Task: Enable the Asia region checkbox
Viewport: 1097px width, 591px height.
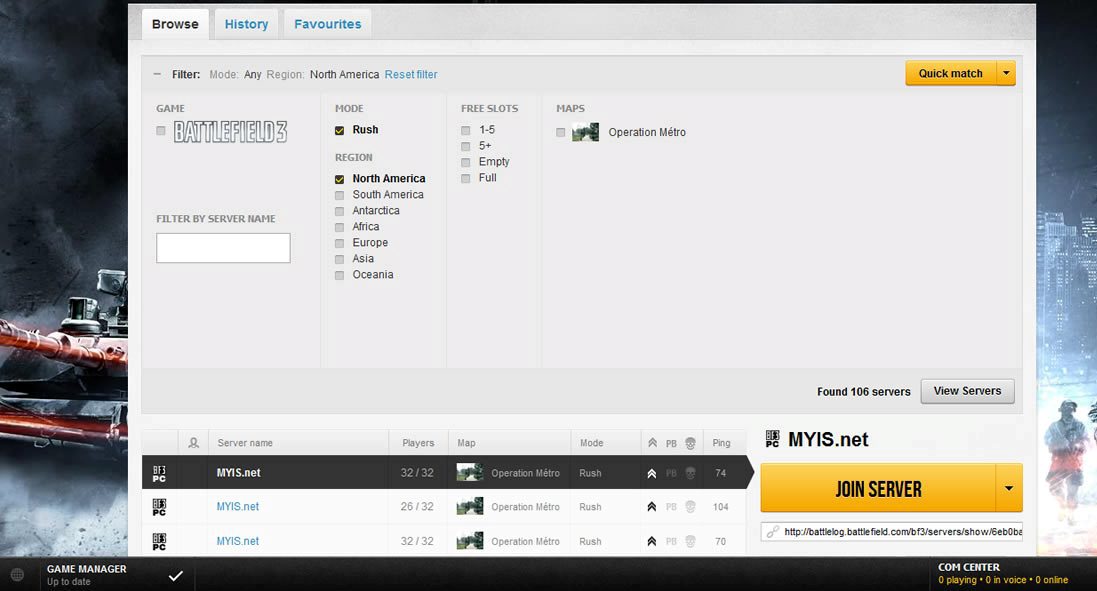Action: pyautogui.click(x=339, y=259)
